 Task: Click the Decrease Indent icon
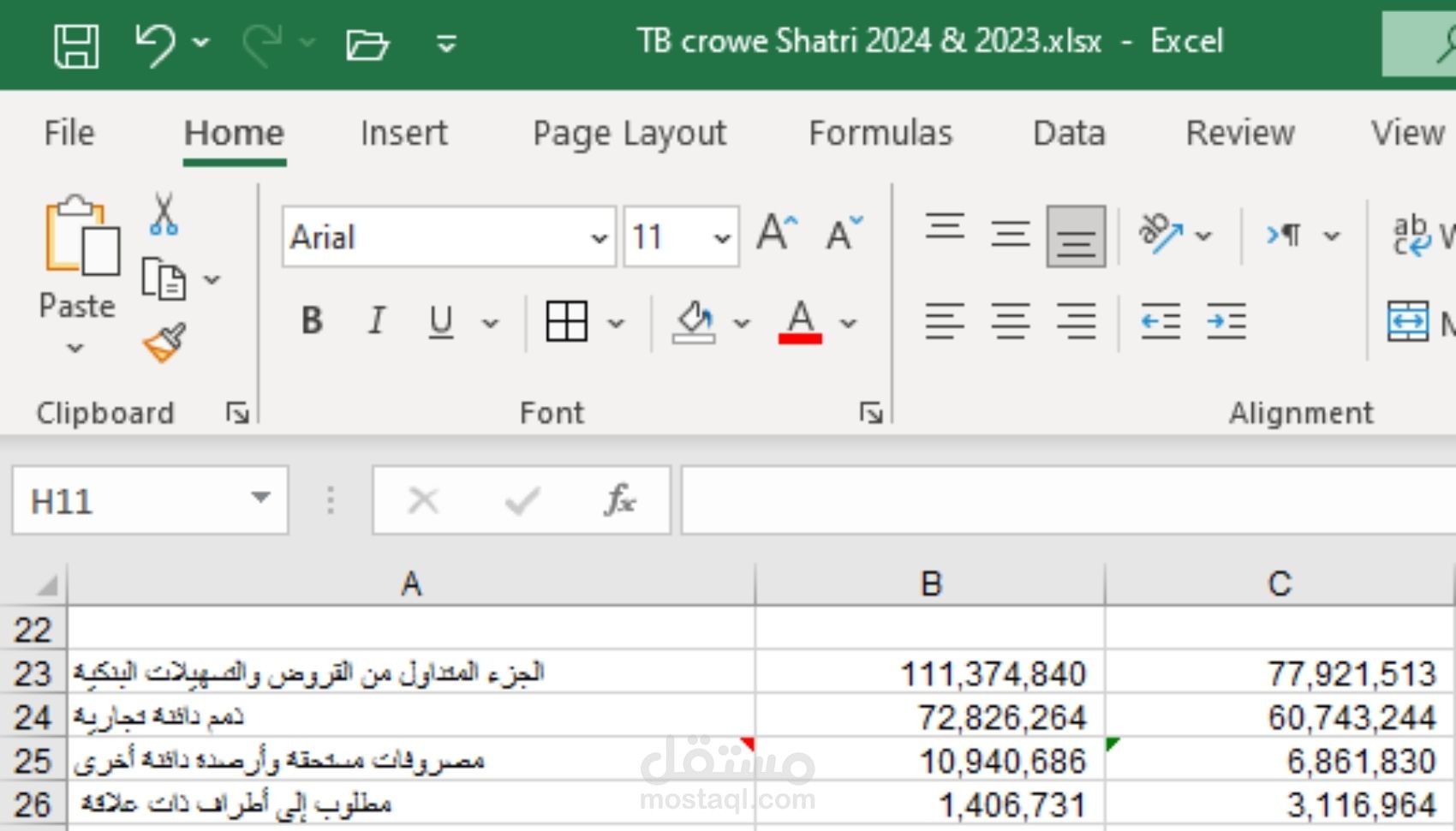point(1161,321)
